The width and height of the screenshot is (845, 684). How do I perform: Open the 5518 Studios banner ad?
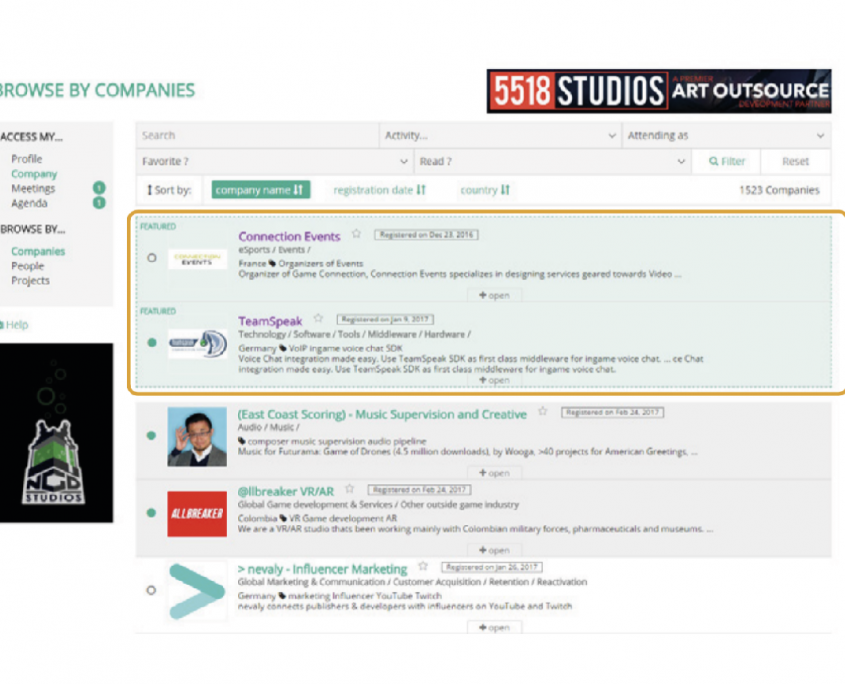(659, 91)
